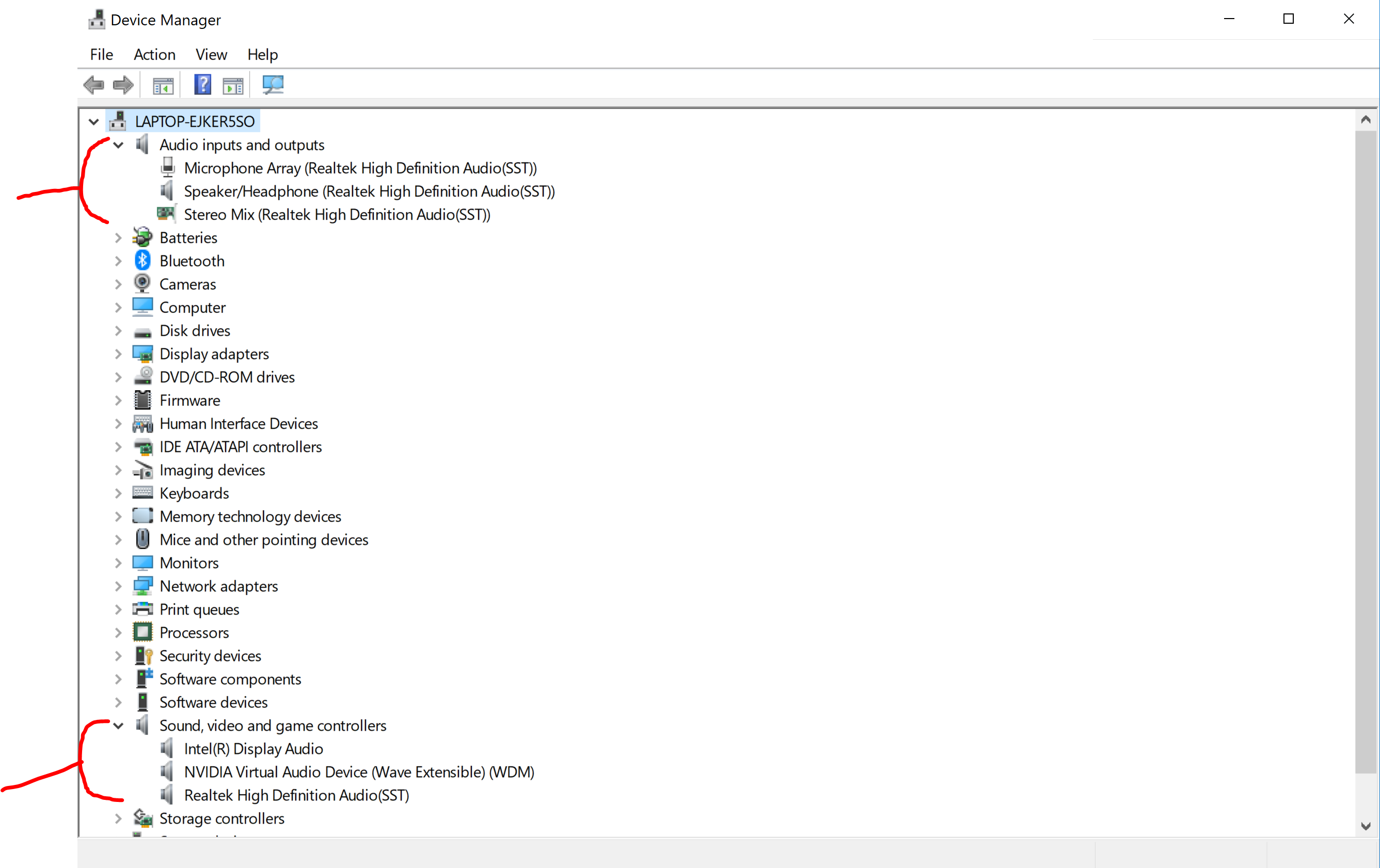Select the Stereo Mix audio device
The image size is (1380, 868).
(x=337, y=214)
